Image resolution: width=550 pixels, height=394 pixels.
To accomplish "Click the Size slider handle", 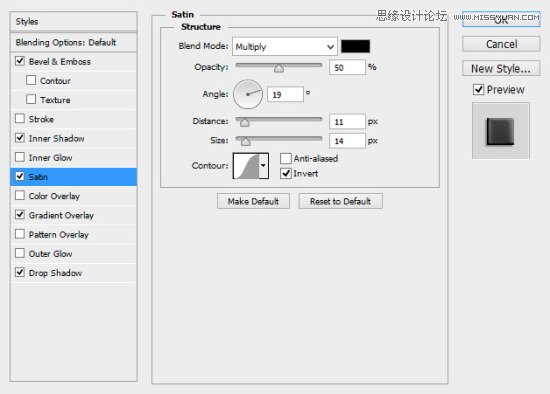I will [246, 141].
